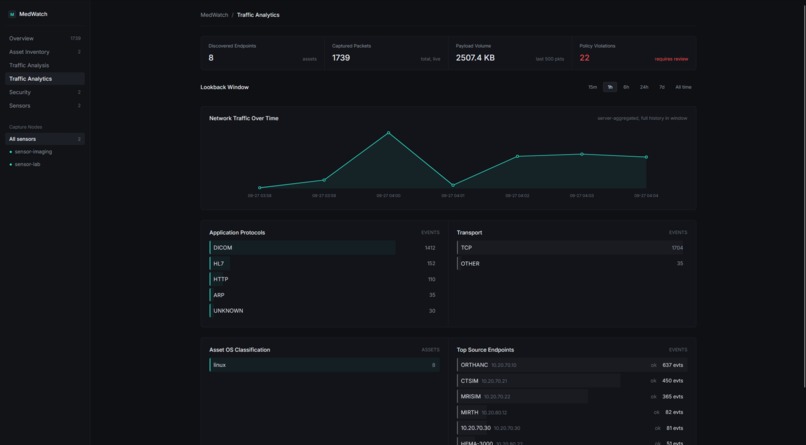Set lookback window to All time

[x=683, y=87]
